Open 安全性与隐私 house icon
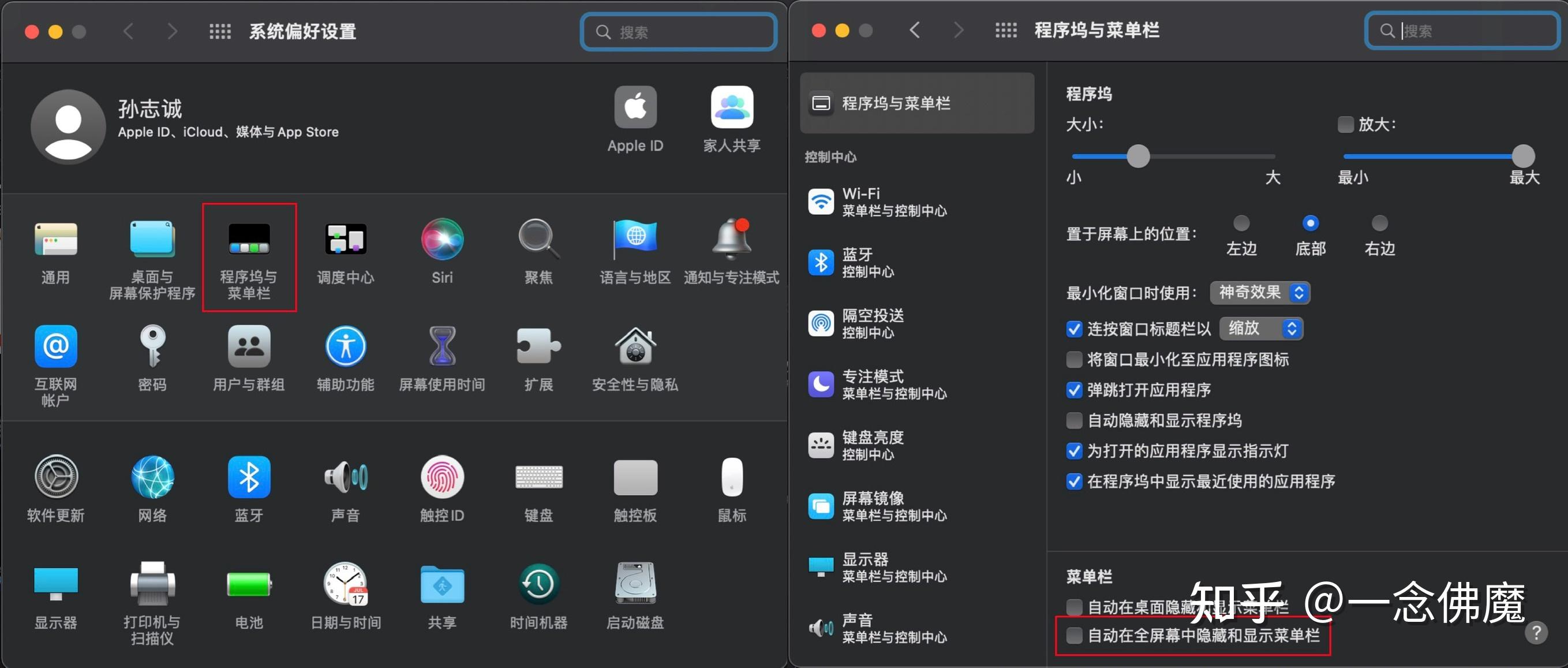Viewport: 1568px width, 668px height. [x=635, y=346]
